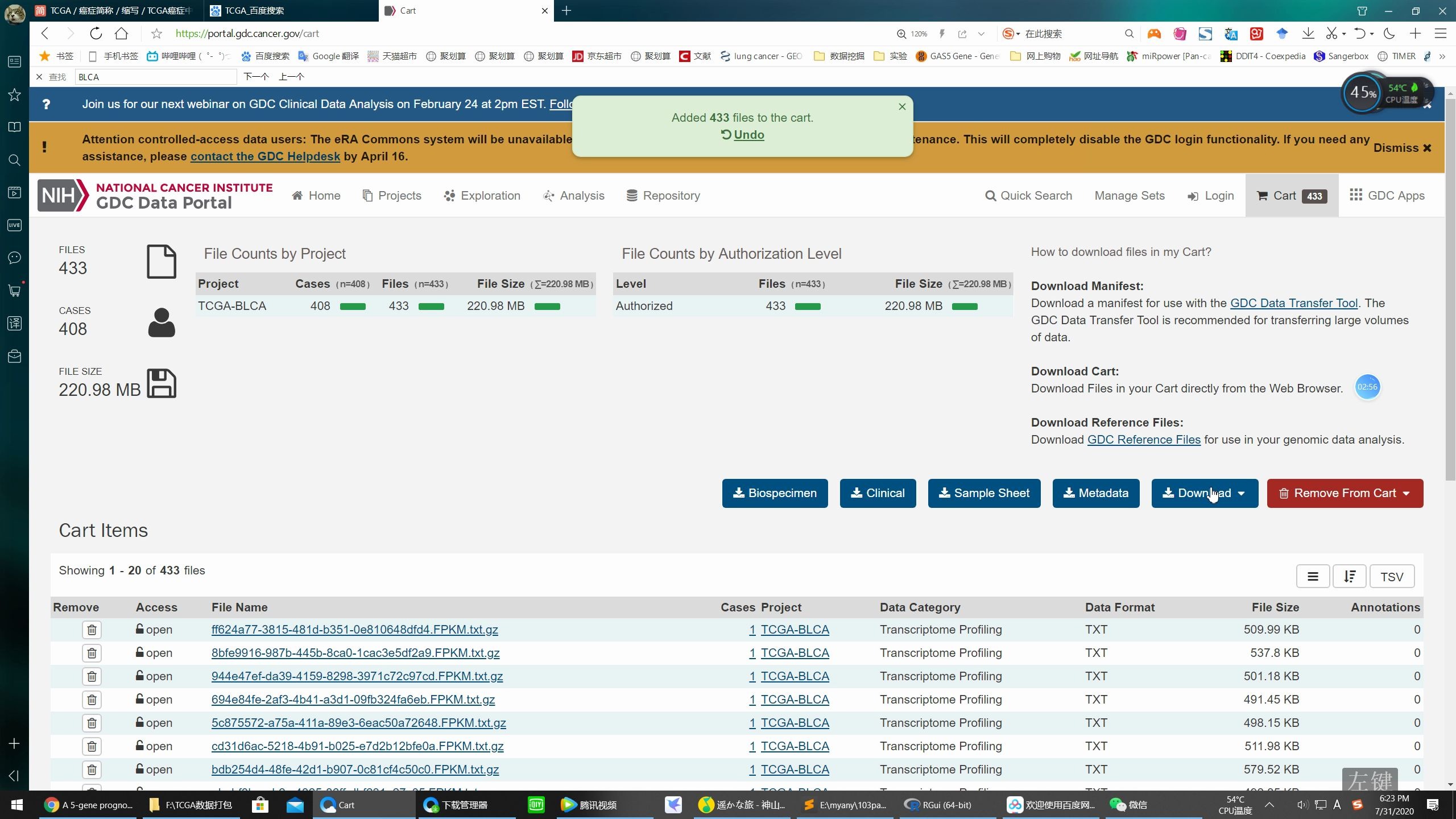Image resolution: width=1456 pixels, height=819 pixels.
Task: Toggle night mode moon icon
Action: 1389,34
